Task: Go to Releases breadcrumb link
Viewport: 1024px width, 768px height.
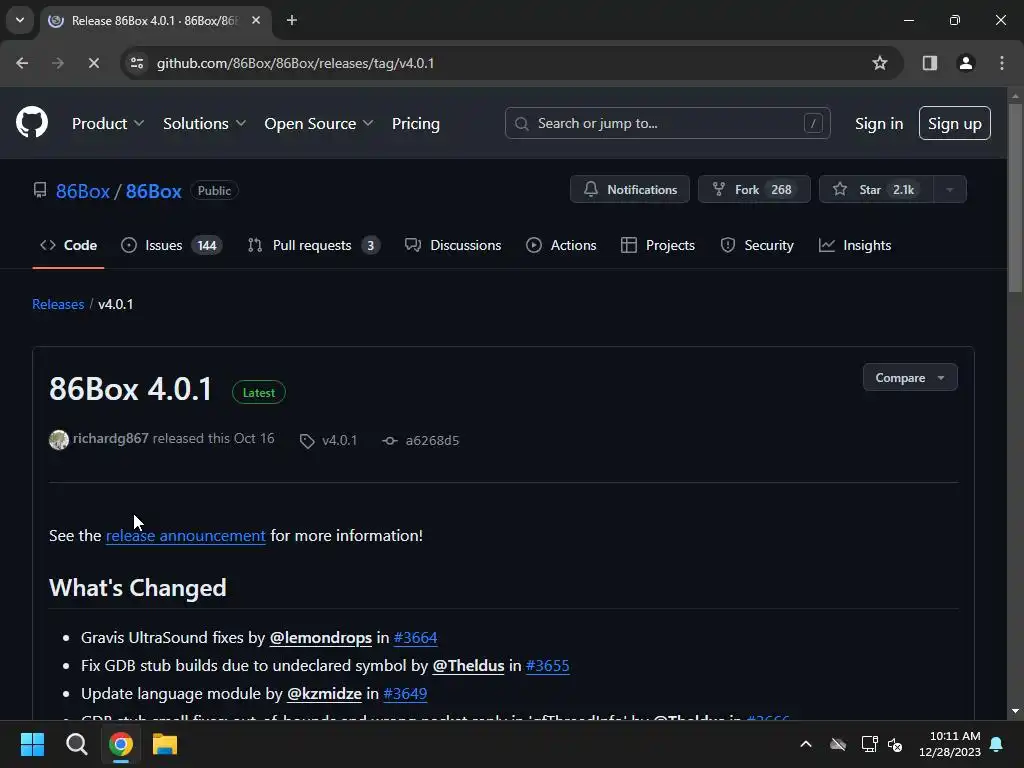Action: [x=58, y=304]
